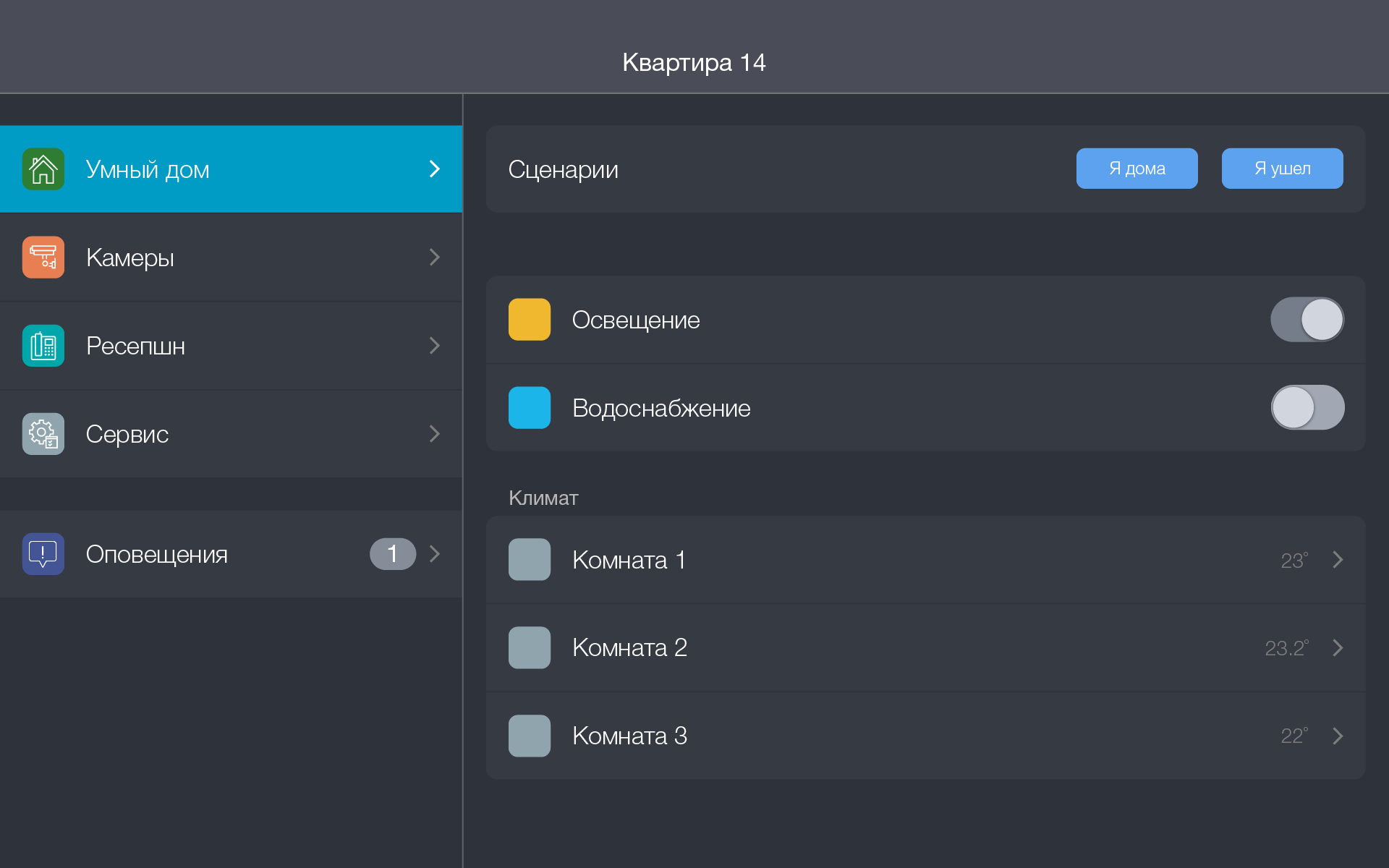Expand Комната 3 climate chevron

pos(1338,736)
